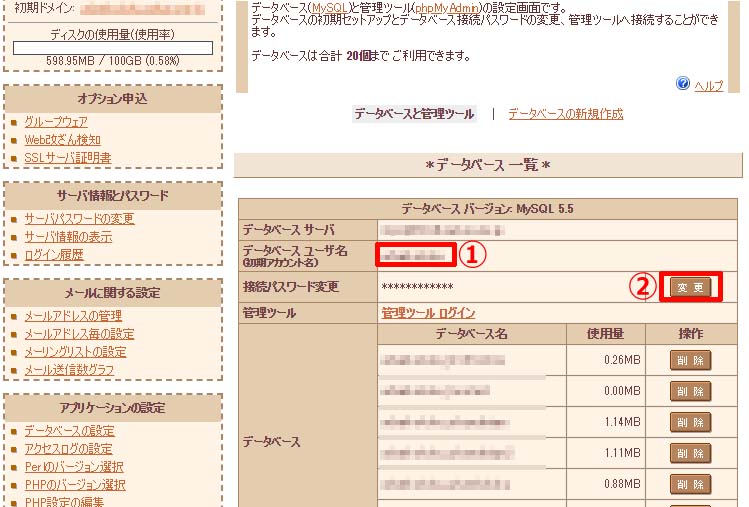Select データベースと管理ツール tab
This screenshot has height=507, width=749.
click(x=414, y=114)
